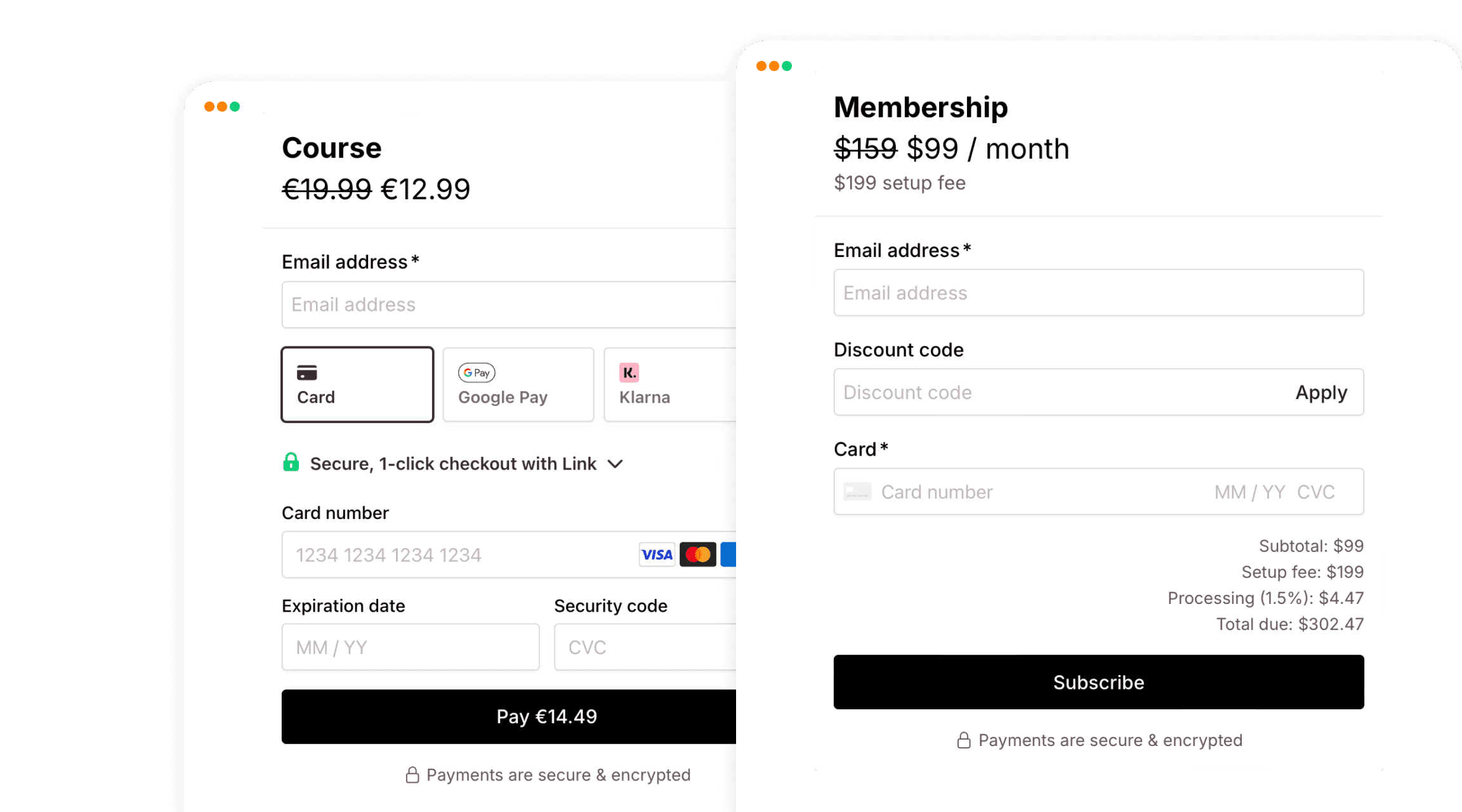Screen dimensions: 1462x812
Task: Click the 1234 card number field
Action: pos(457,555)
